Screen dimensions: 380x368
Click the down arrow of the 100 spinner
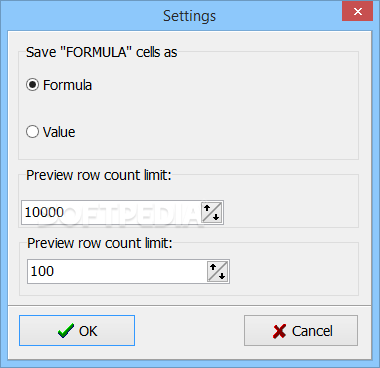pos(222,276)
